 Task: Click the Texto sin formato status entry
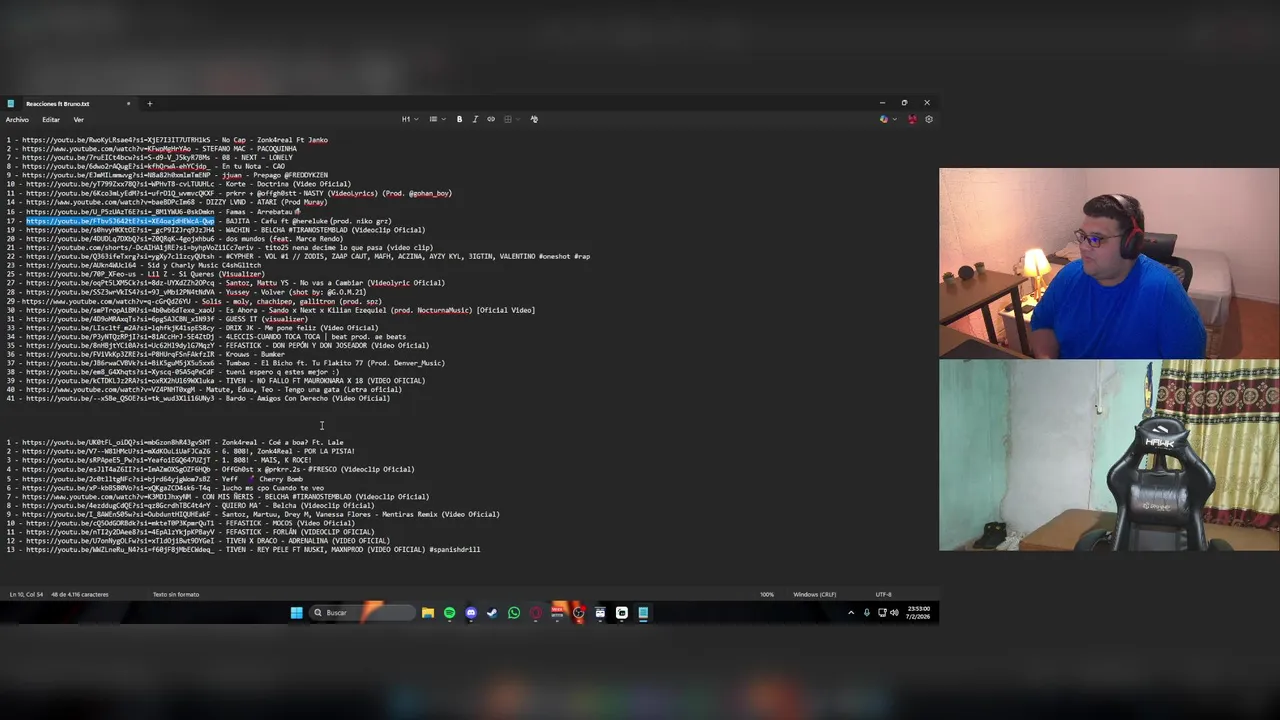coord(176,594)
